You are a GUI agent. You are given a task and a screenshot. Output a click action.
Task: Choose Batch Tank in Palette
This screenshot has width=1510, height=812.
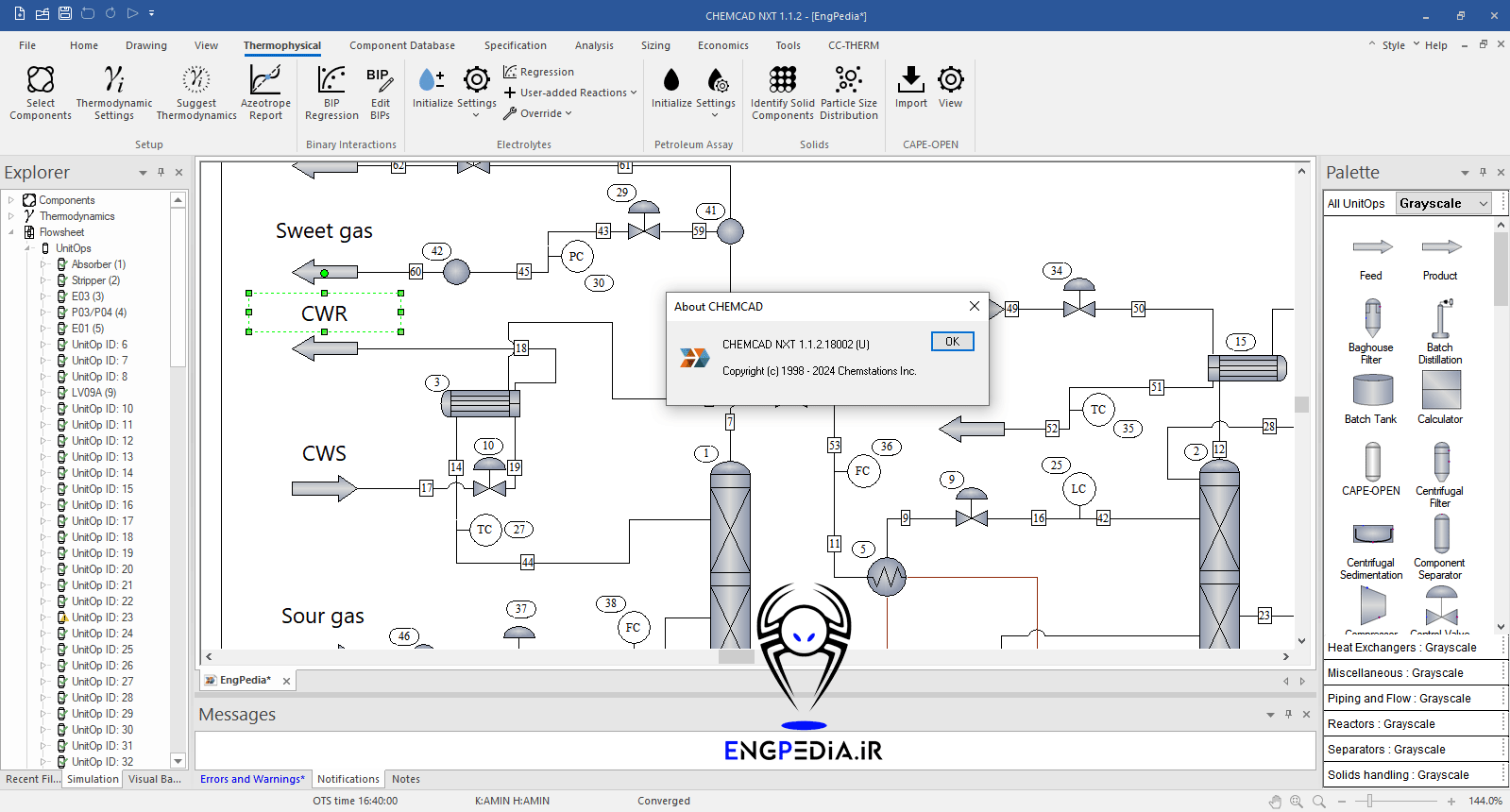1371,398
